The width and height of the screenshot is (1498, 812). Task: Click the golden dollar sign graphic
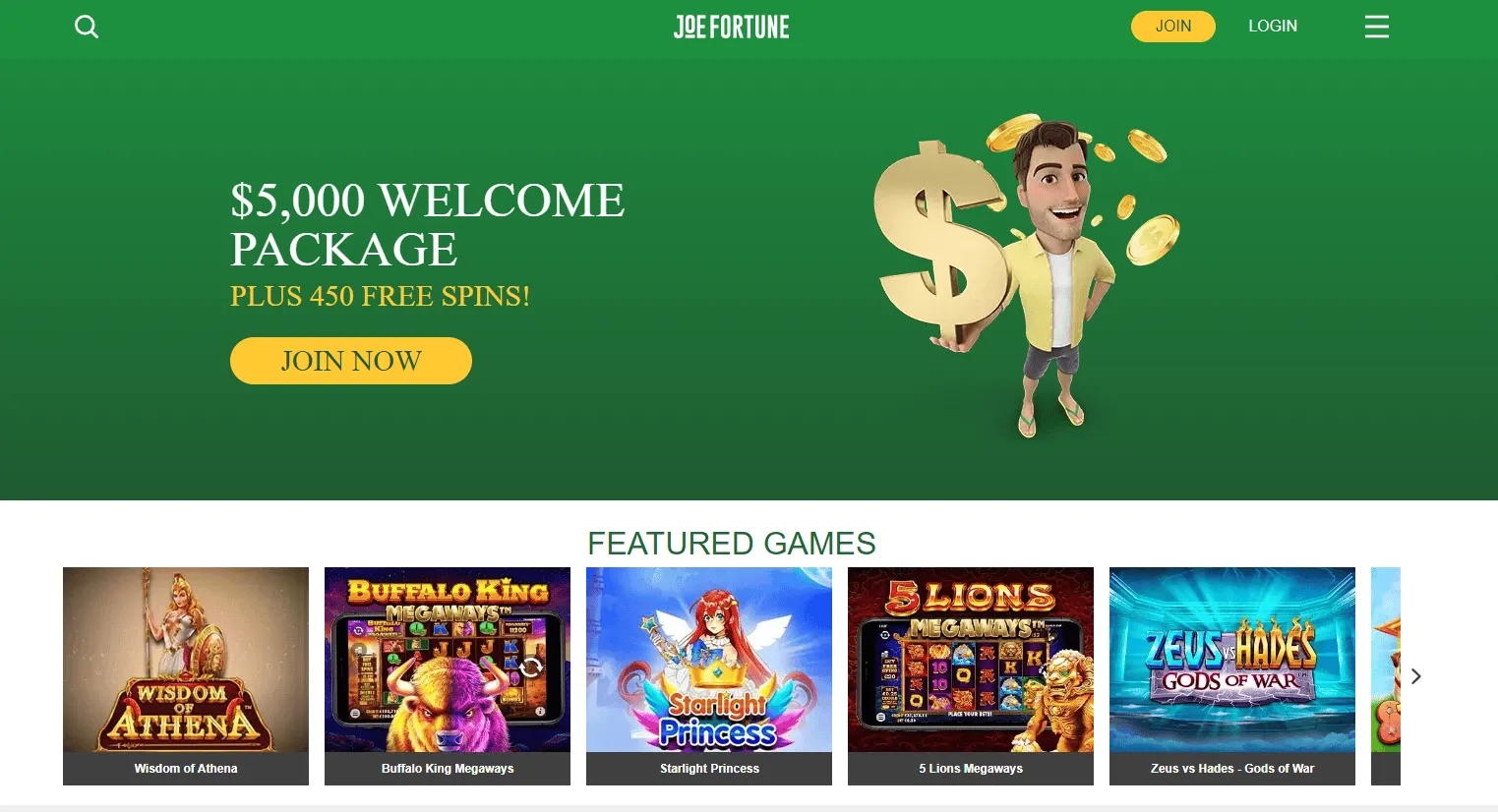[939, 246]
